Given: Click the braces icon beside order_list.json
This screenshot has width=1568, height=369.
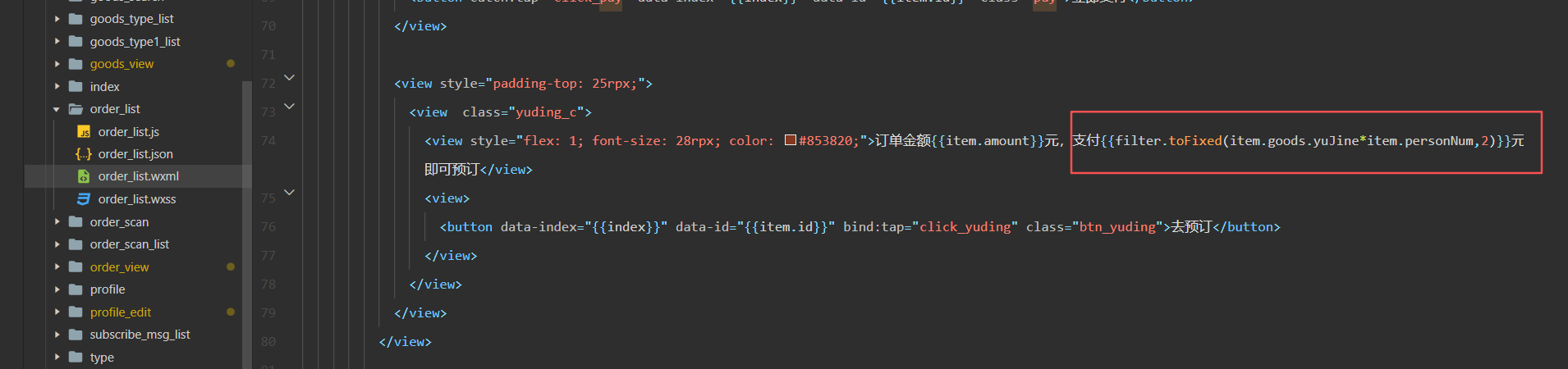Looking at the screenshot, I should coord(84,154).
